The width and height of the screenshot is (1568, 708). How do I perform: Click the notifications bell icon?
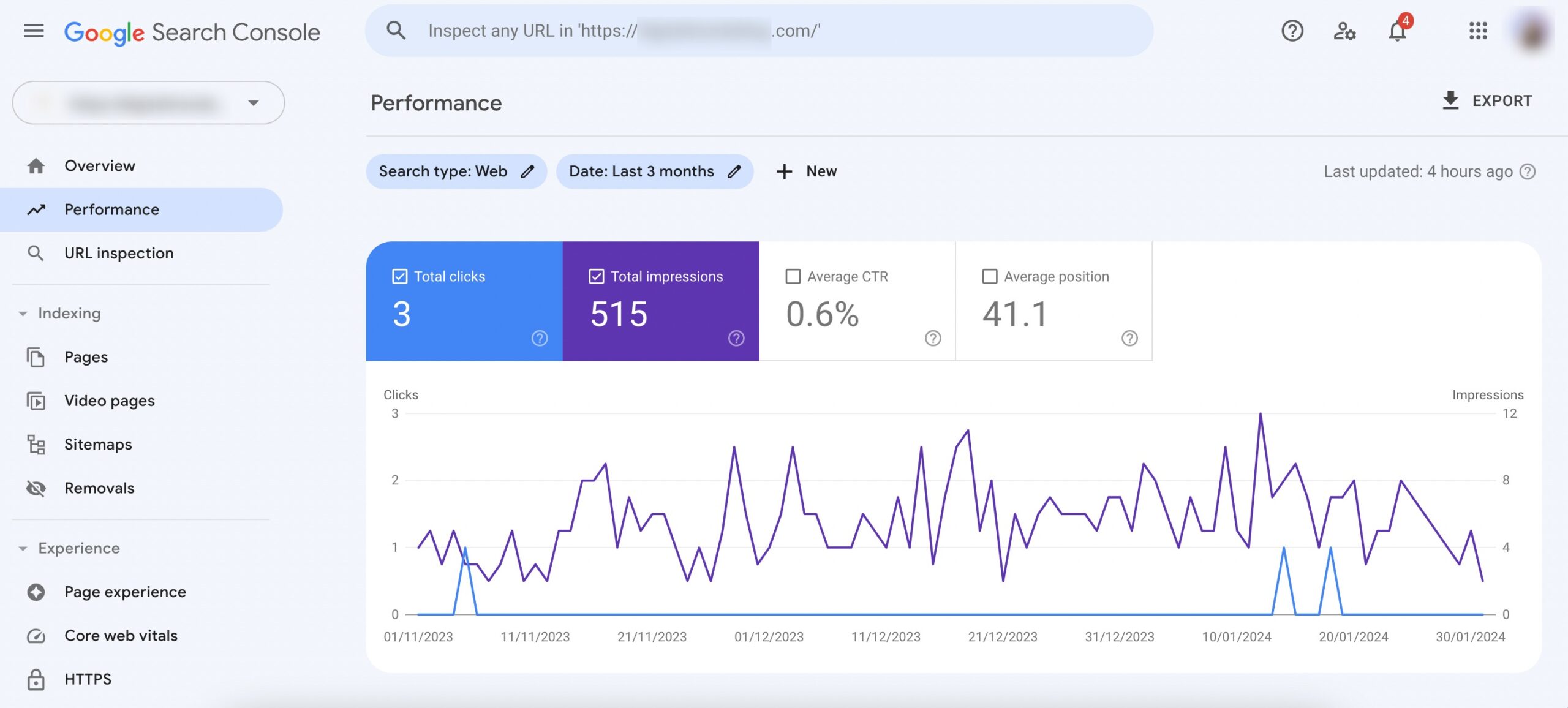1397,30
